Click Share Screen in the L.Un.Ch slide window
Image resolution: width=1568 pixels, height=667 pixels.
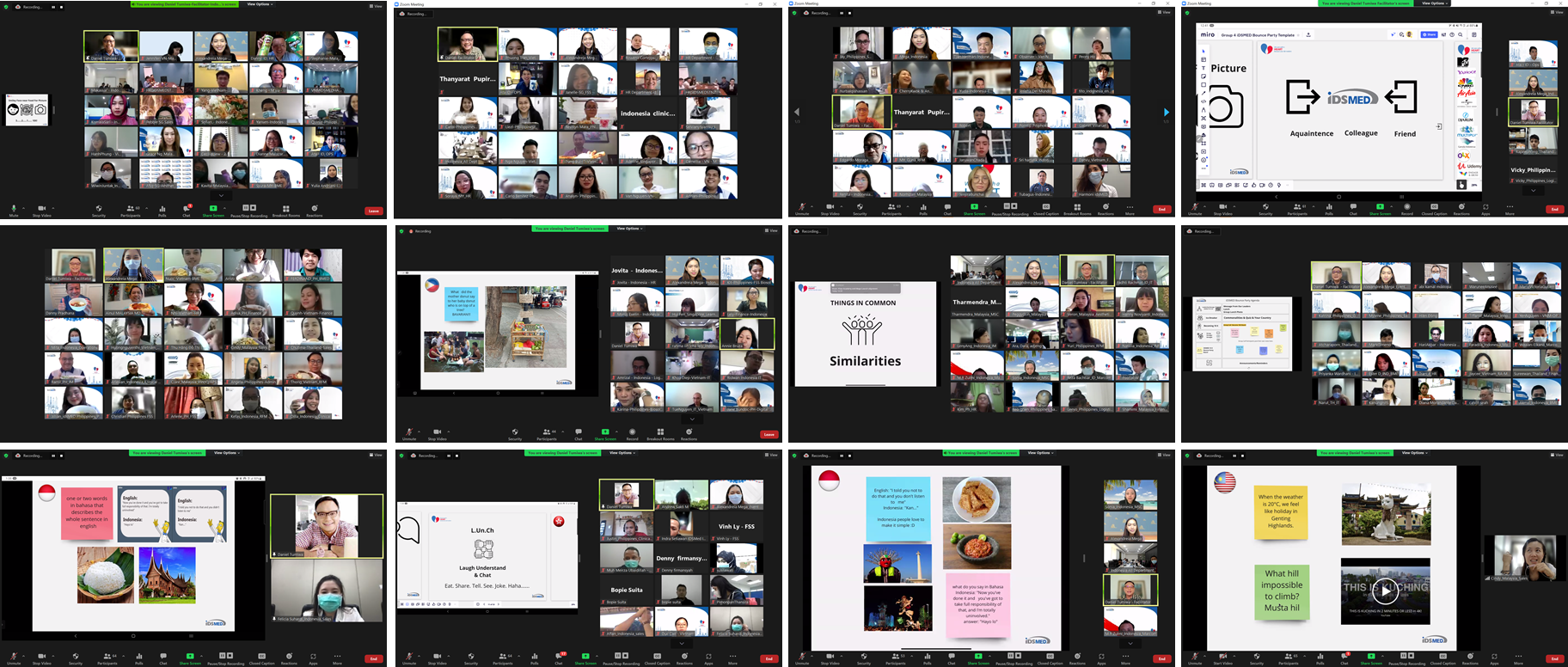coord(585,659)
